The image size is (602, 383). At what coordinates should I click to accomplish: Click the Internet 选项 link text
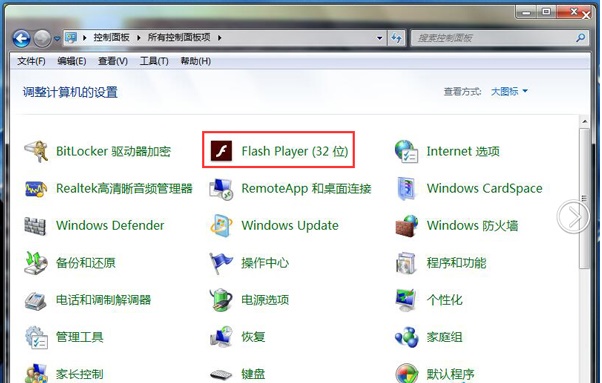pos(463,151)
